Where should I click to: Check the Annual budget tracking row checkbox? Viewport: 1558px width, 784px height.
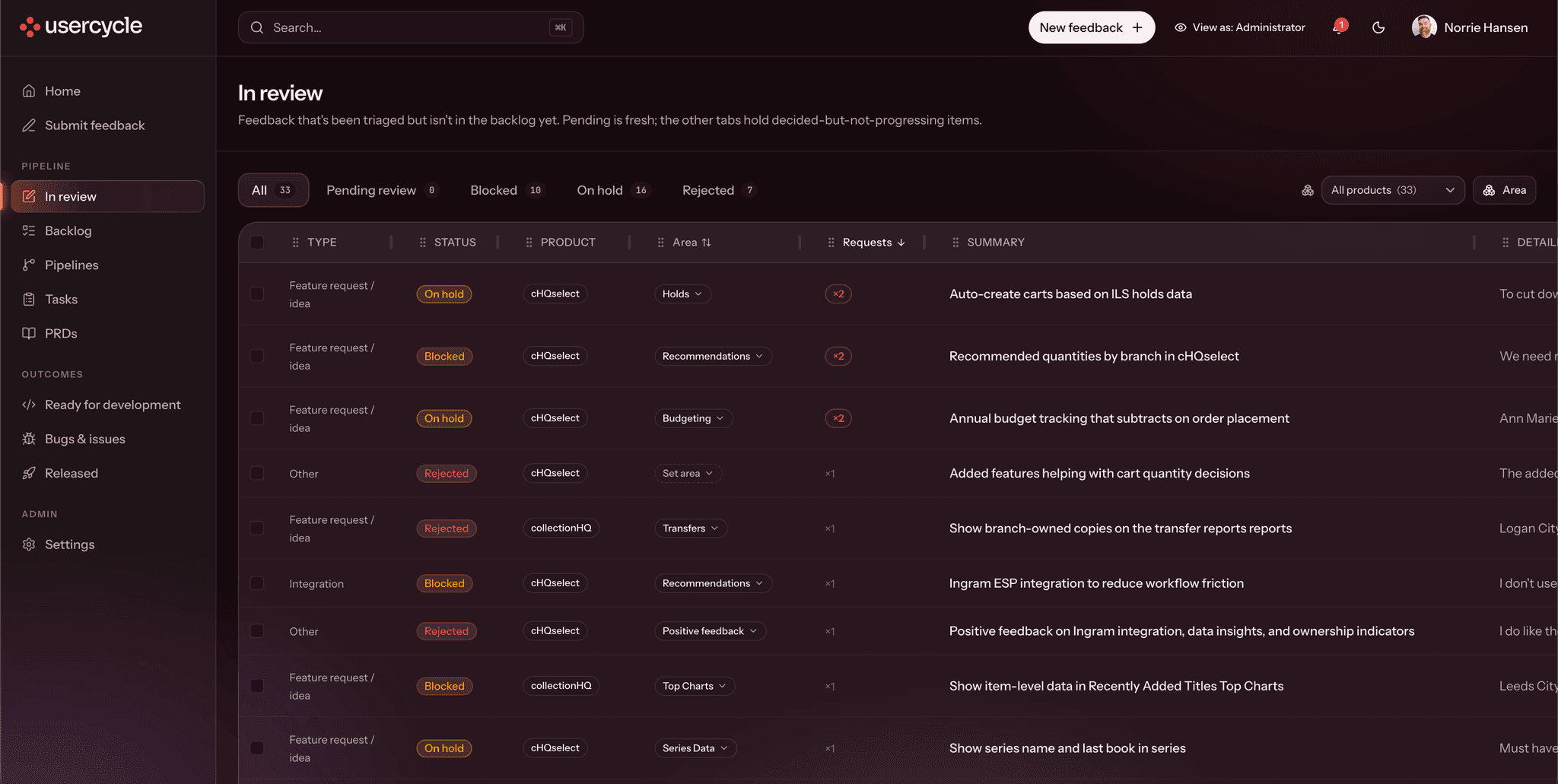pos(257,418)
